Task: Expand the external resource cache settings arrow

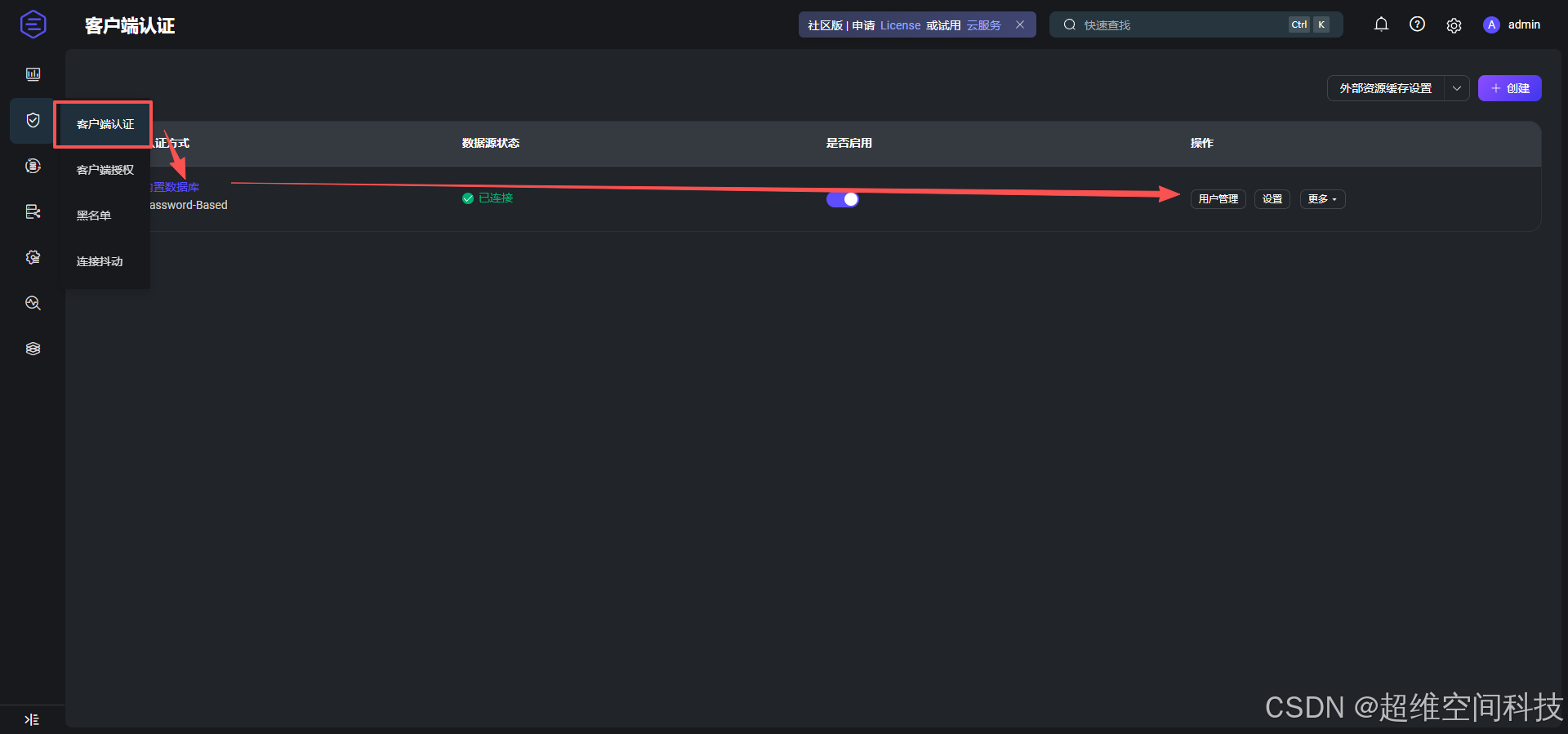Action: click(x=1457, y=88)
